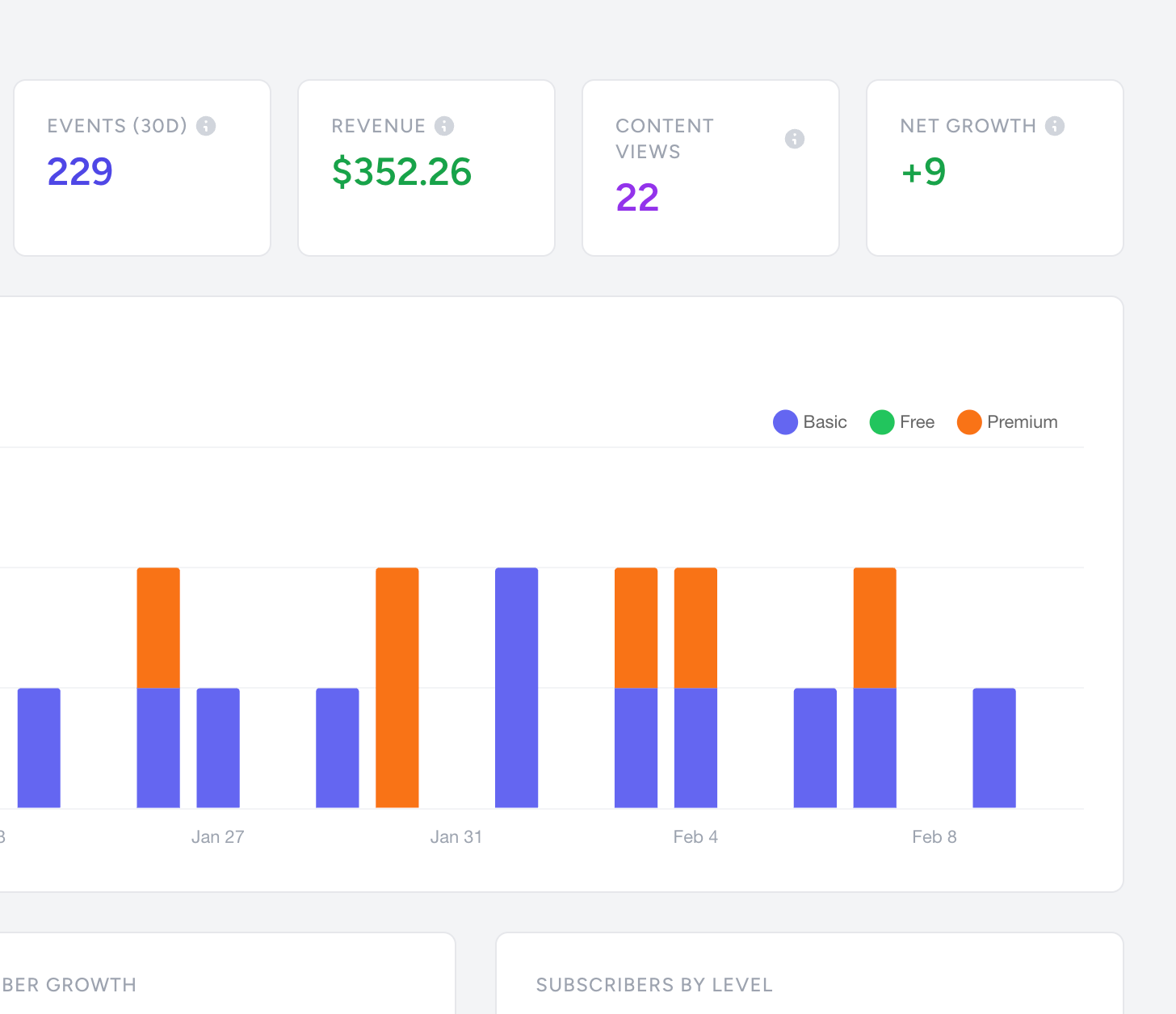Expand the subscriber growth panel
The width and height of the screenshot is (1176, 1014).
(x=69, y=985)
